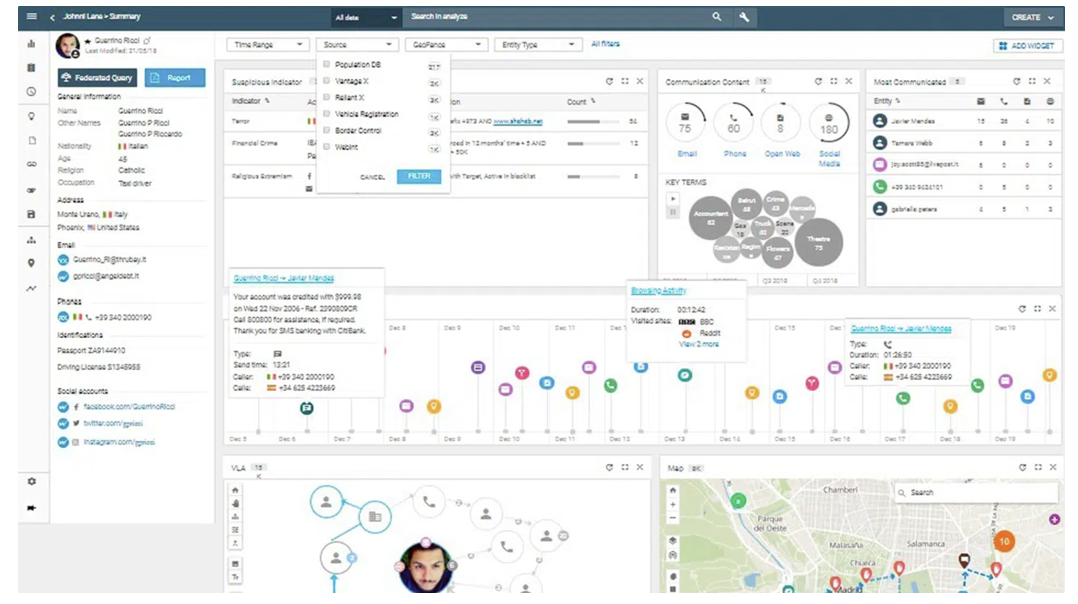Click the email column icon in Most Communicated

[981, 102]
